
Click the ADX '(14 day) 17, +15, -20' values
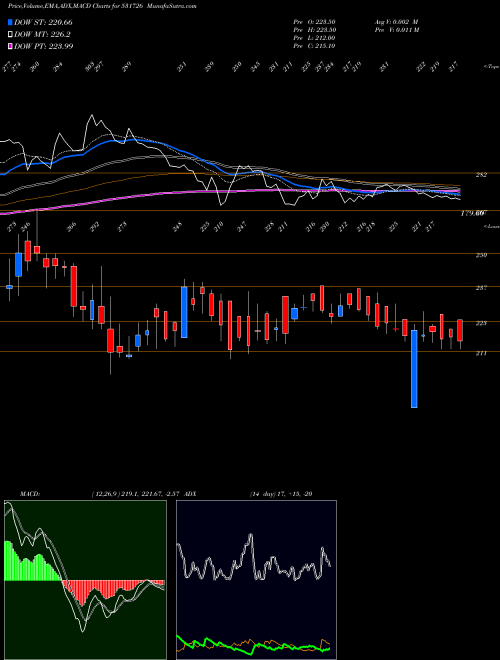click(x=281, y=494)
